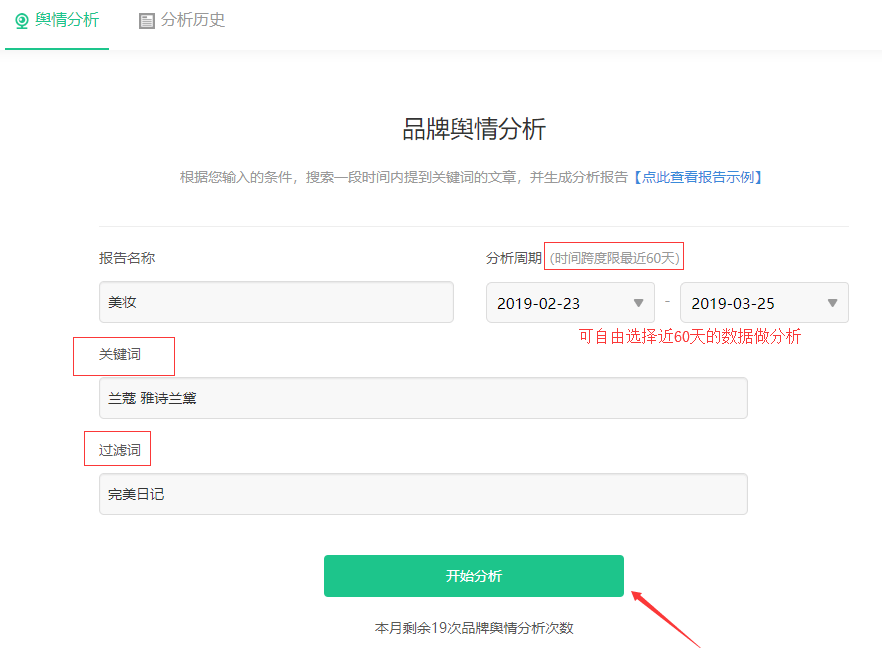This screenshot has height=668, width=882.
Task: Switch to the 分析历史 tab
Action: (182, 21)
